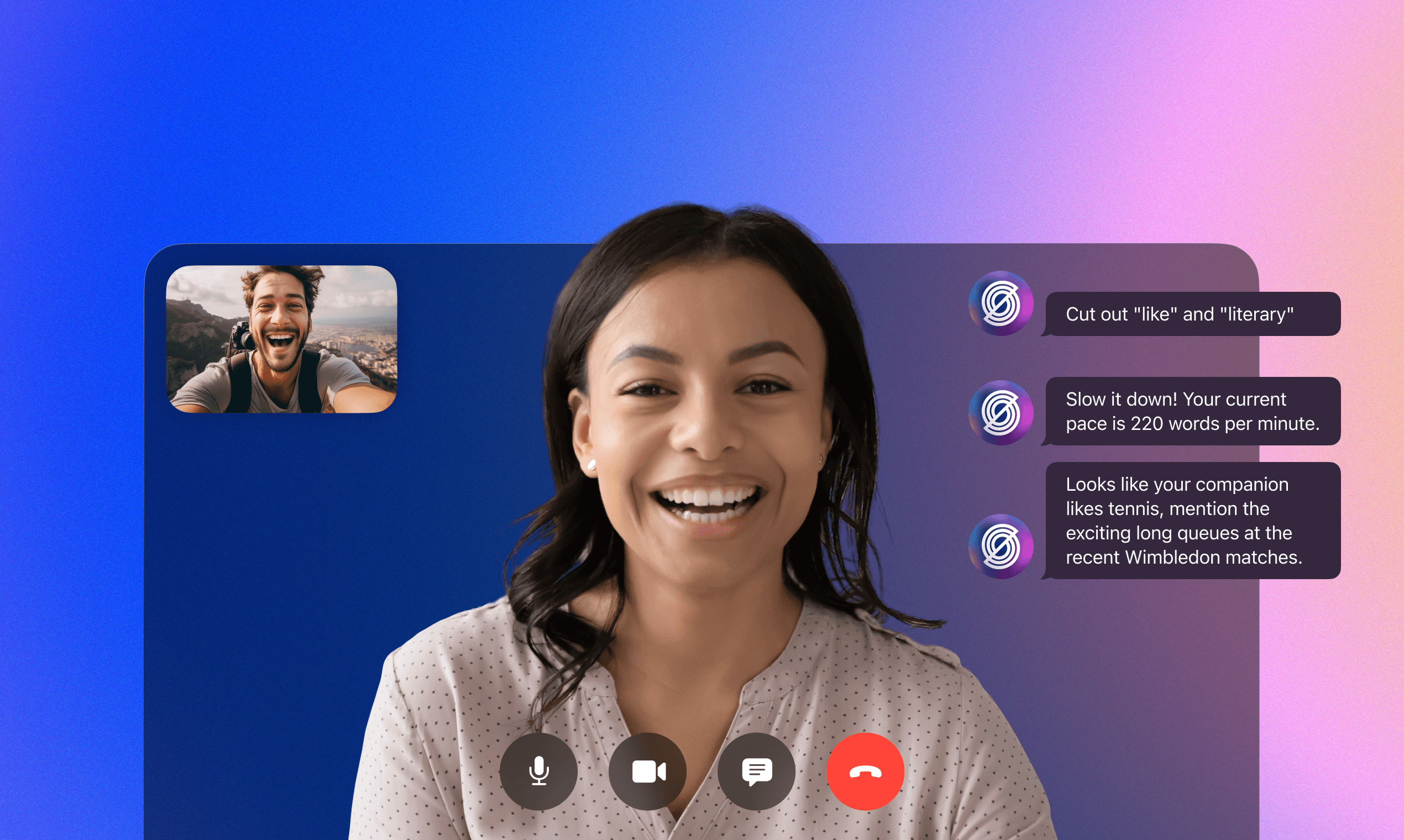Click the number "220" in pace message
This screenshot has height=840, width=1404.
pyautogui.click(x=1146, y=424)
